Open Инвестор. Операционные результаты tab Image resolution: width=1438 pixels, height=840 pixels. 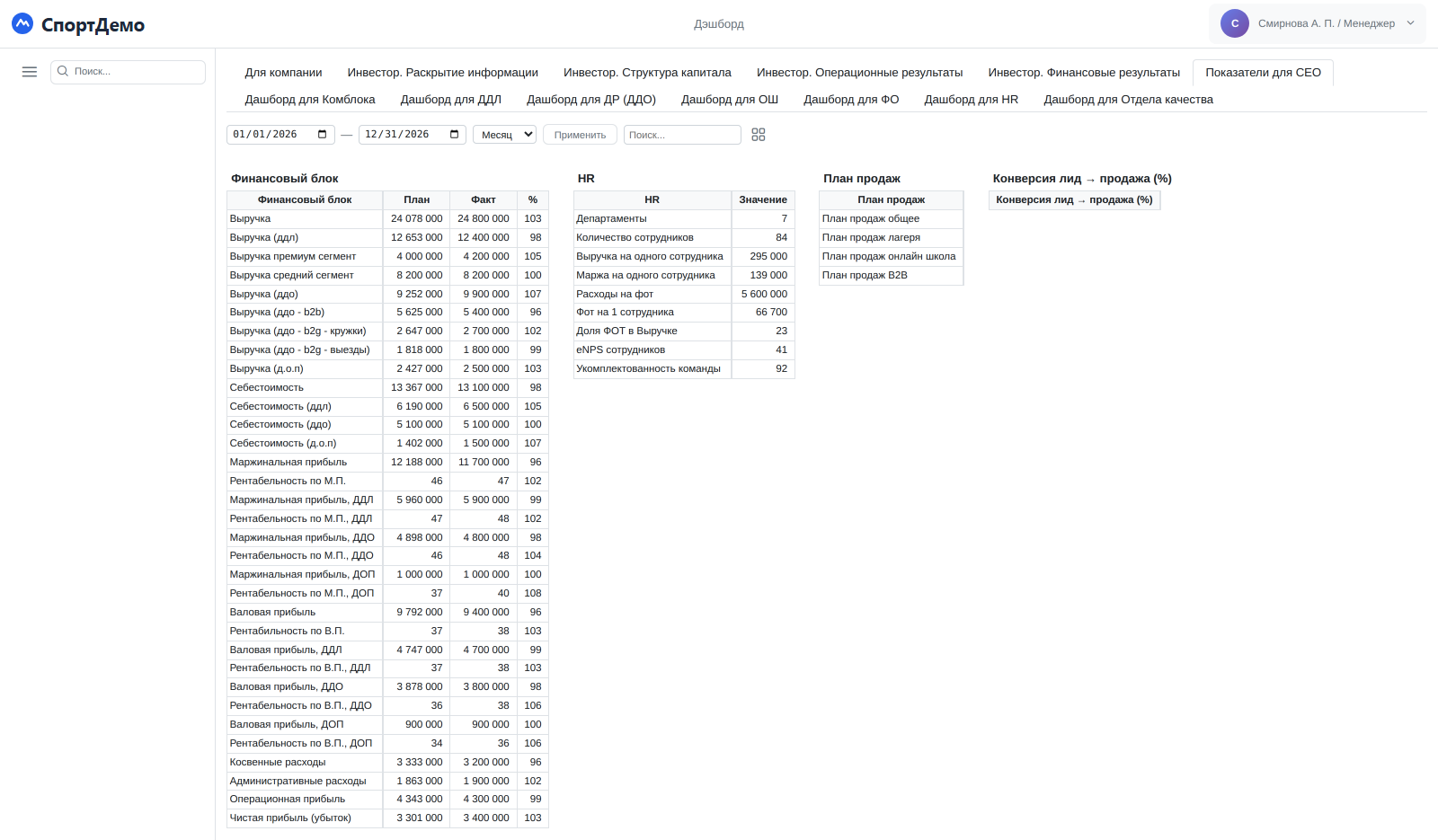[859, 73]
